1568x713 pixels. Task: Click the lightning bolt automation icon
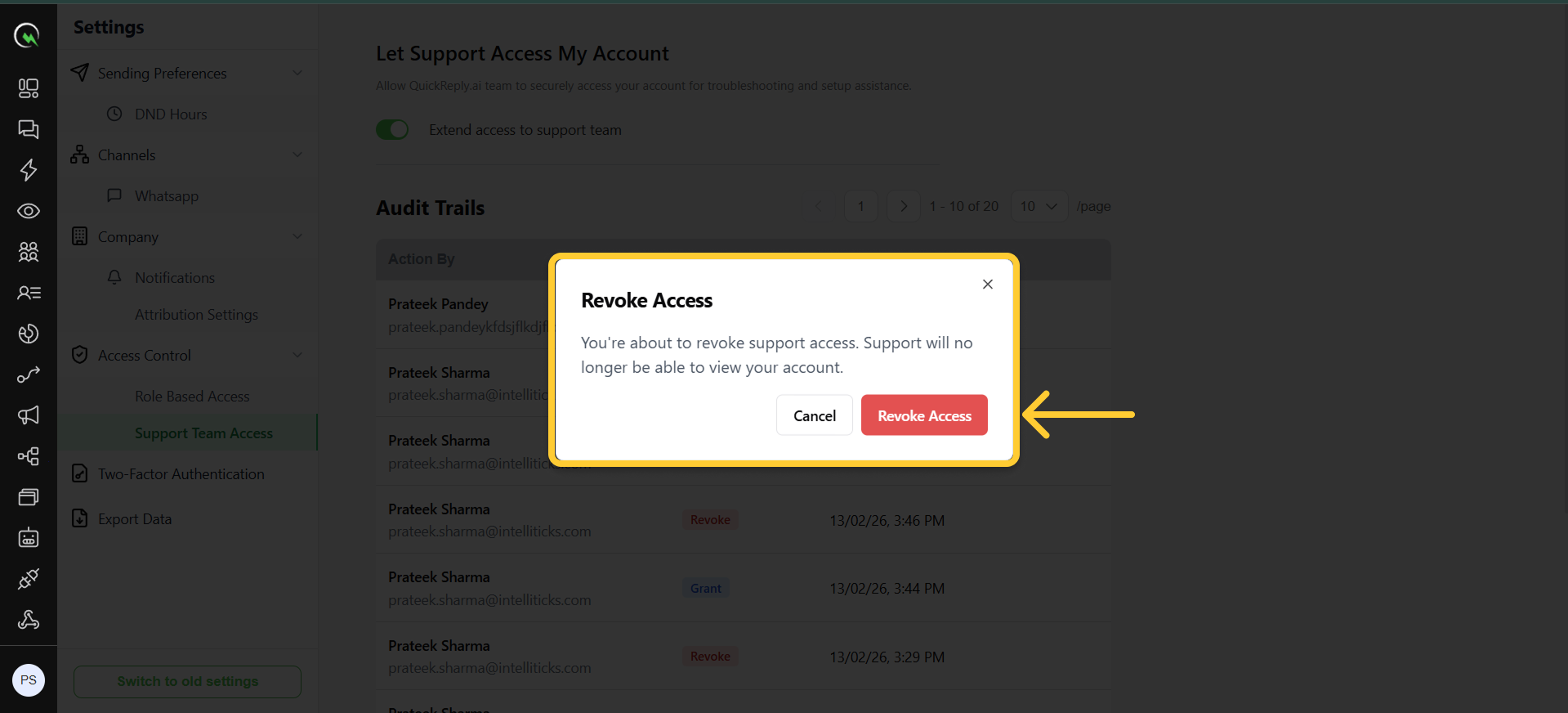tap(29, 170)
